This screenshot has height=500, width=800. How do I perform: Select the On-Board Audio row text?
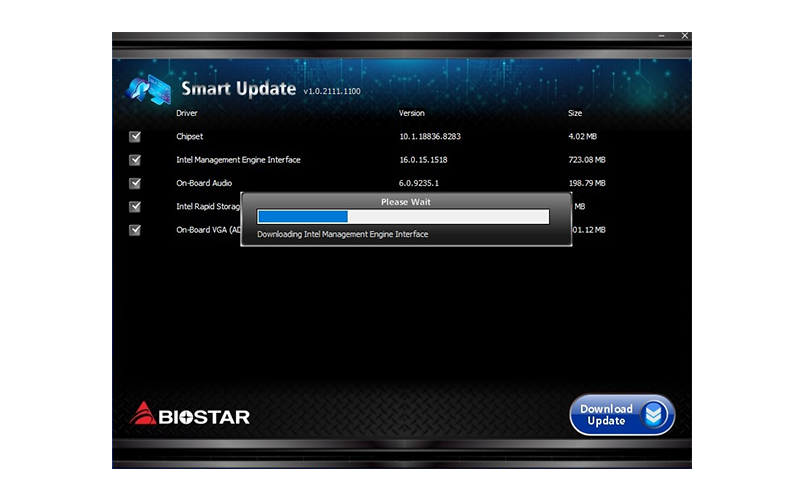(x=204, y=183)
